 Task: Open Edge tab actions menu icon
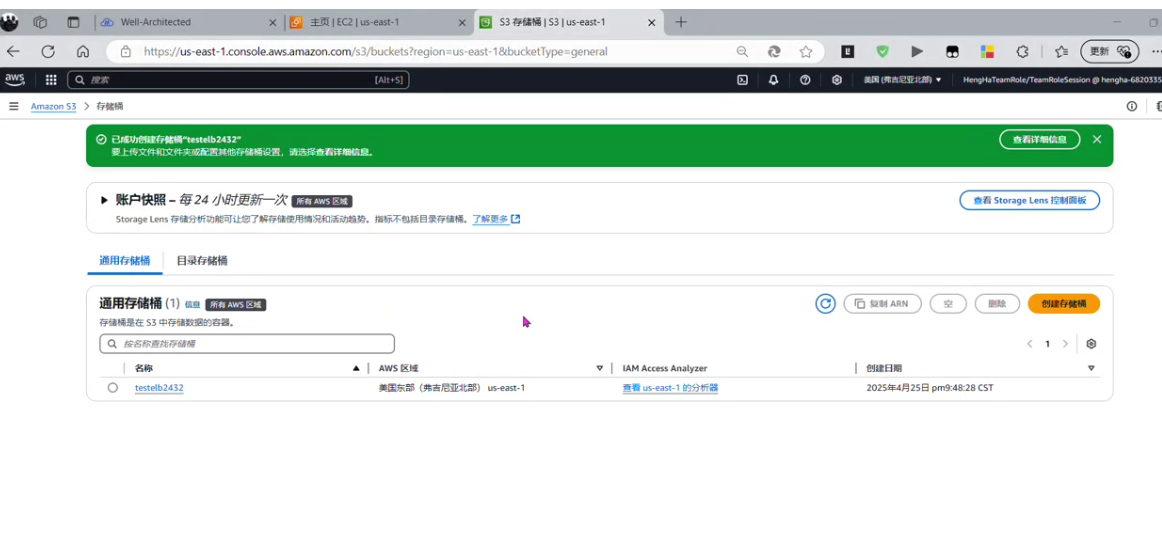pos(73,22)
